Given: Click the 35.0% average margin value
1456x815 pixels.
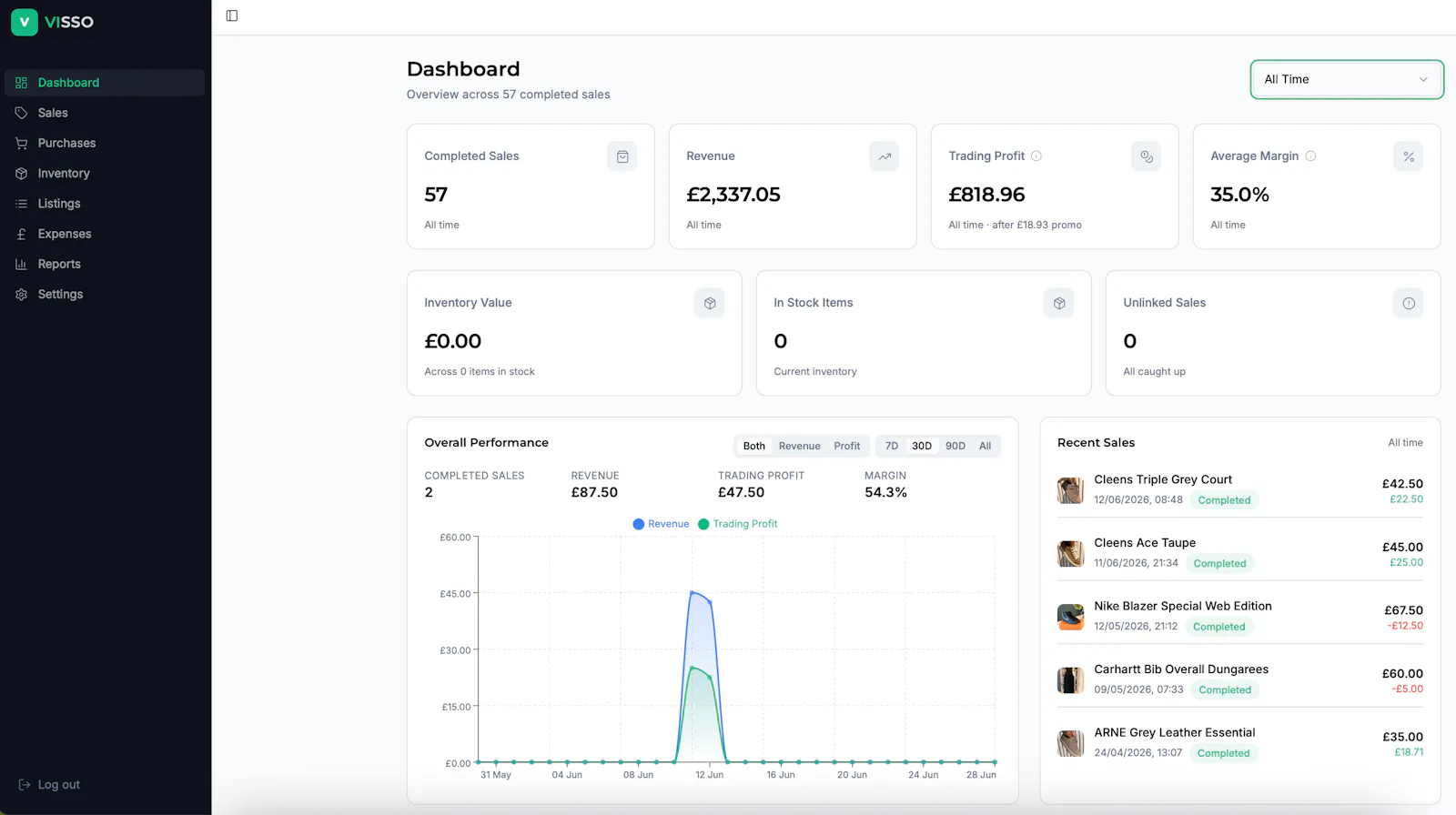Looking at the screenshot, I should point(1239,195).
